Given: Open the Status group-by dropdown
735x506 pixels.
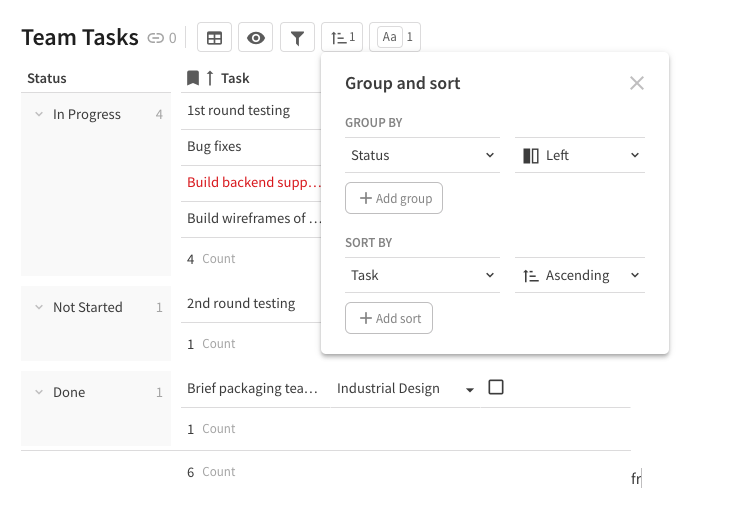Looking at the screenshot, I should [x=422, y=155].
